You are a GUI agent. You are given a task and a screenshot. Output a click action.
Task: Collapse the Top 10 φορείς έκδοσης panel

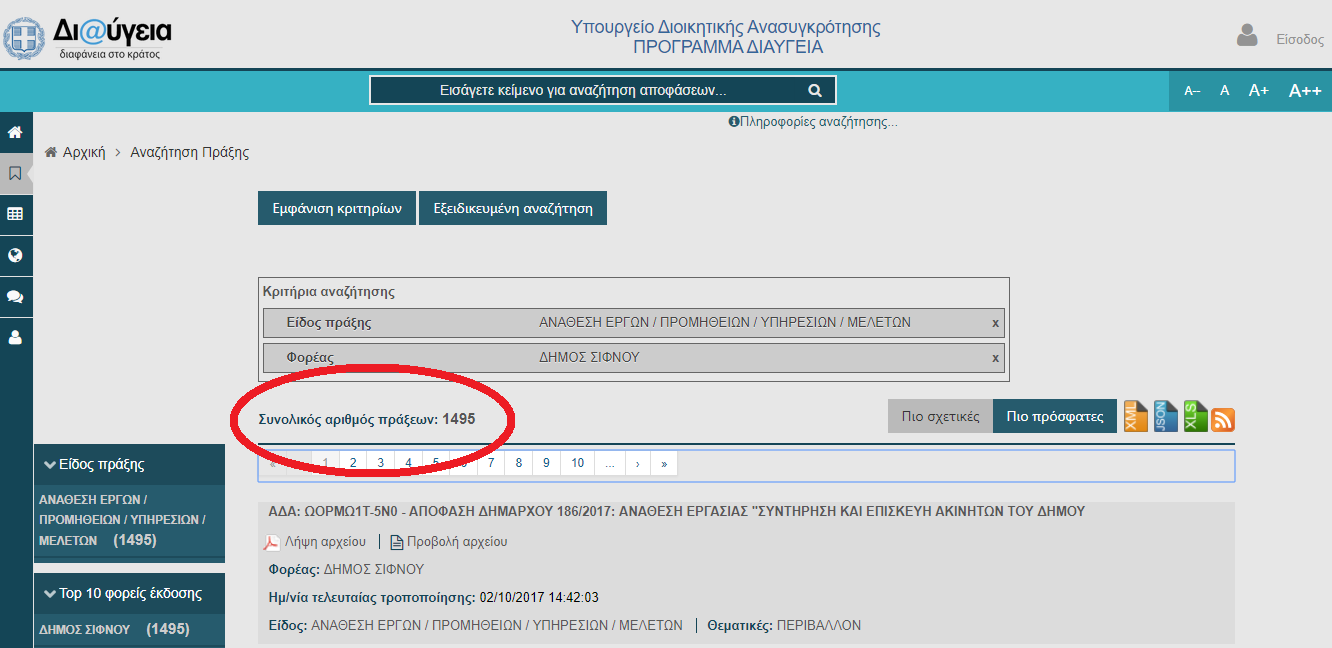coord(50,593)
